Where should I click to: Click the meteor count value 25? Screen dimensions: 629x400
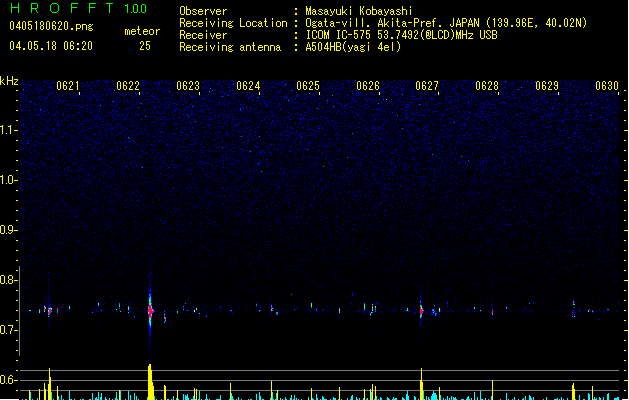point(145,46)
